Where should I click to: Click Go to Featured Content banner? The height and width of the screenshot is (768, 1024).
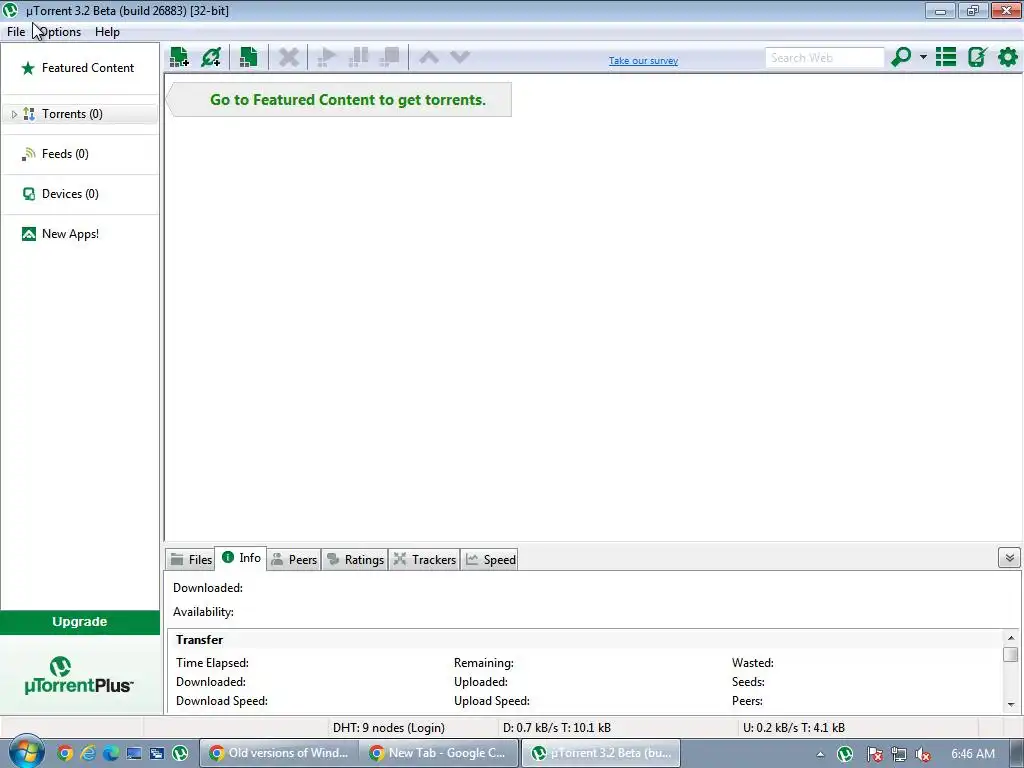coord(340,100)
